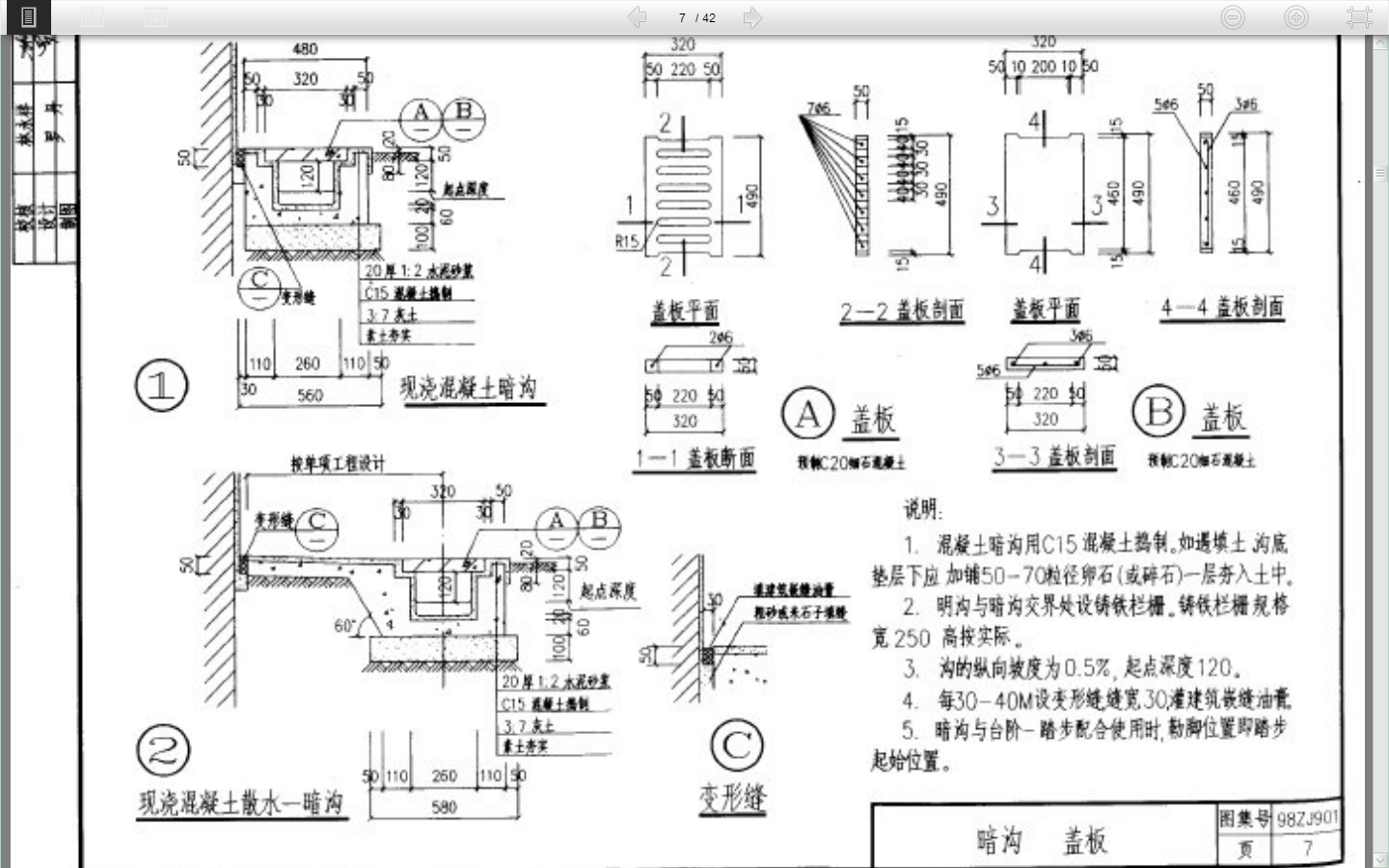The image size is (1389, 868).
Task: Click the label 3—3 盖板剖面
Action: (x=1054, y=456)
